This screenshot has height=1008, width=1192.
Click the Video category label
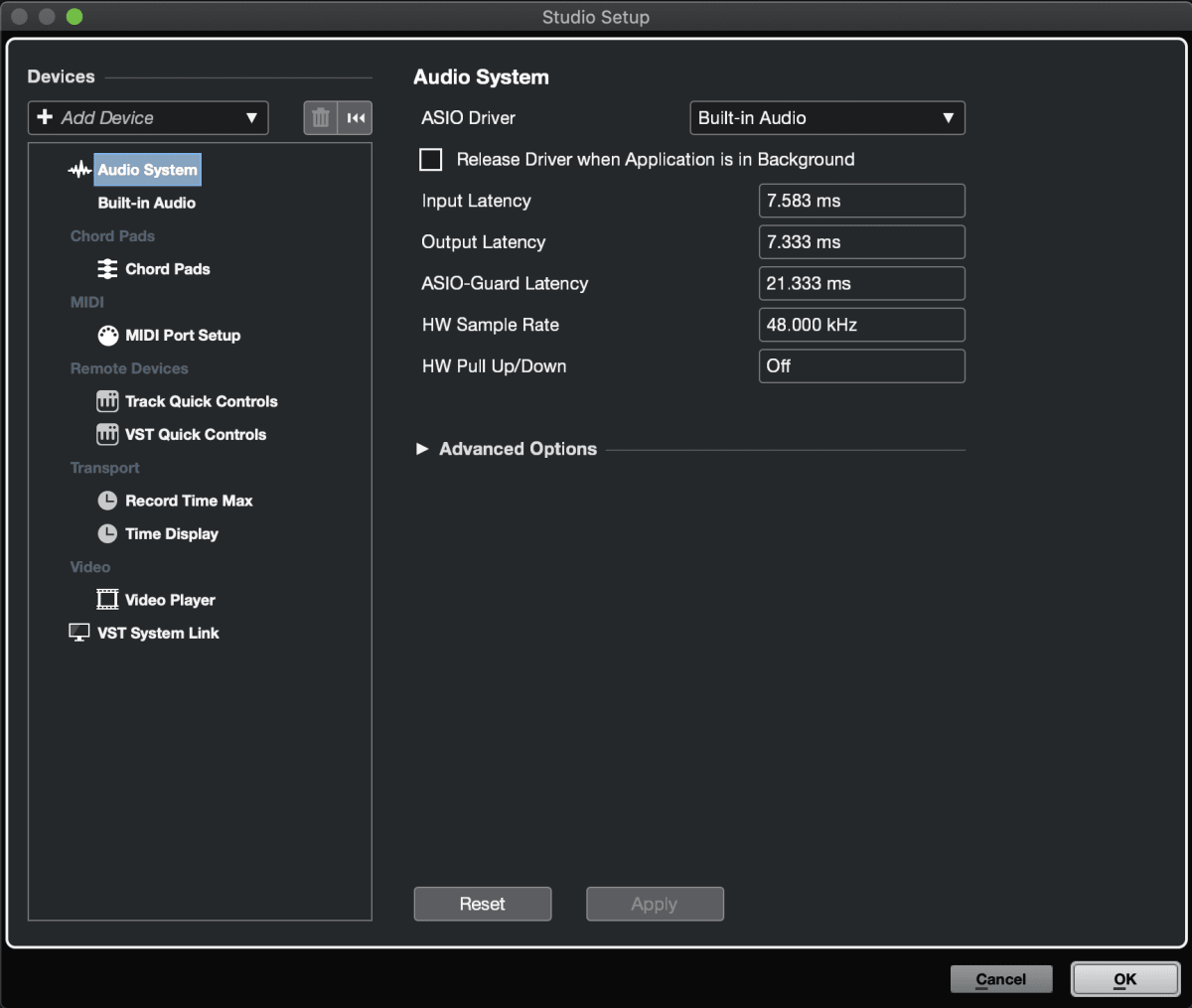pos(90,567)
